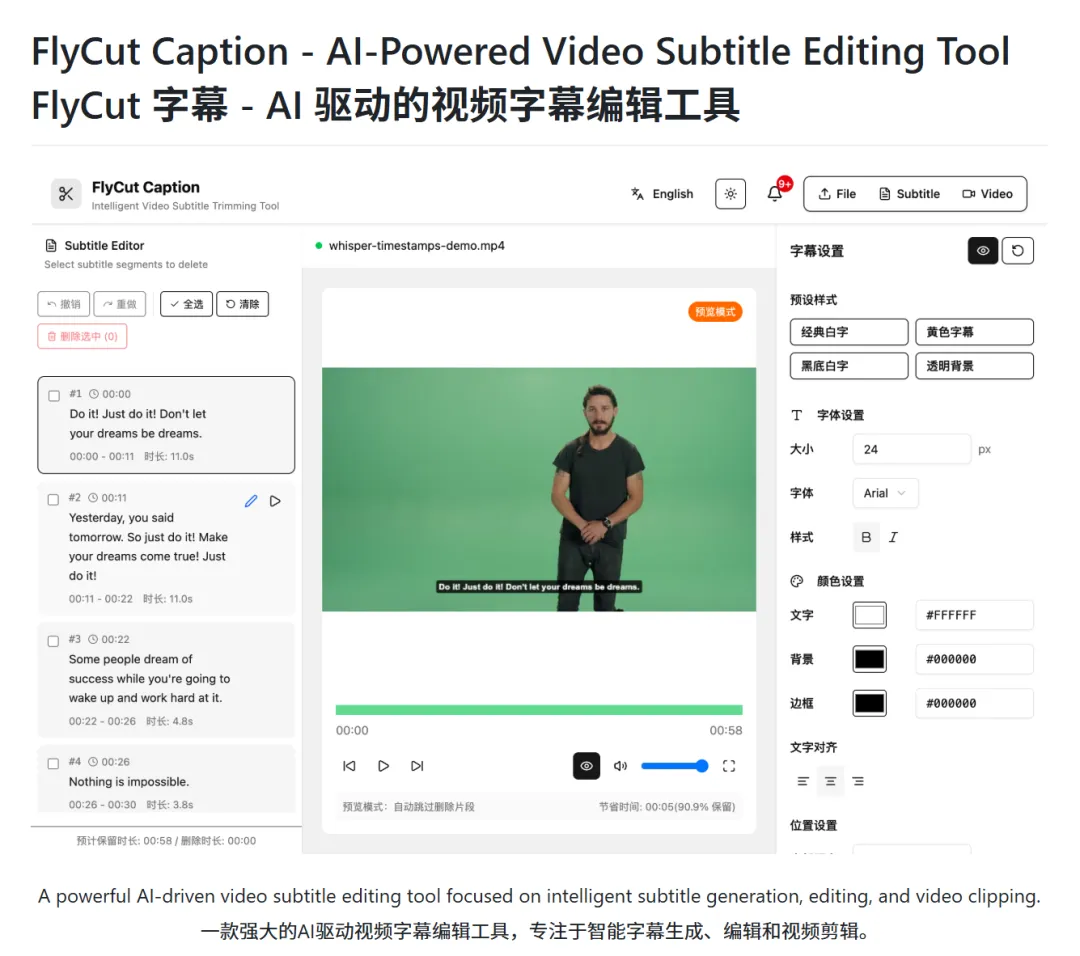This screenshot has width=1080, height=956.
Task: Open the black 背景 color swatch
Action: [869, 659]
